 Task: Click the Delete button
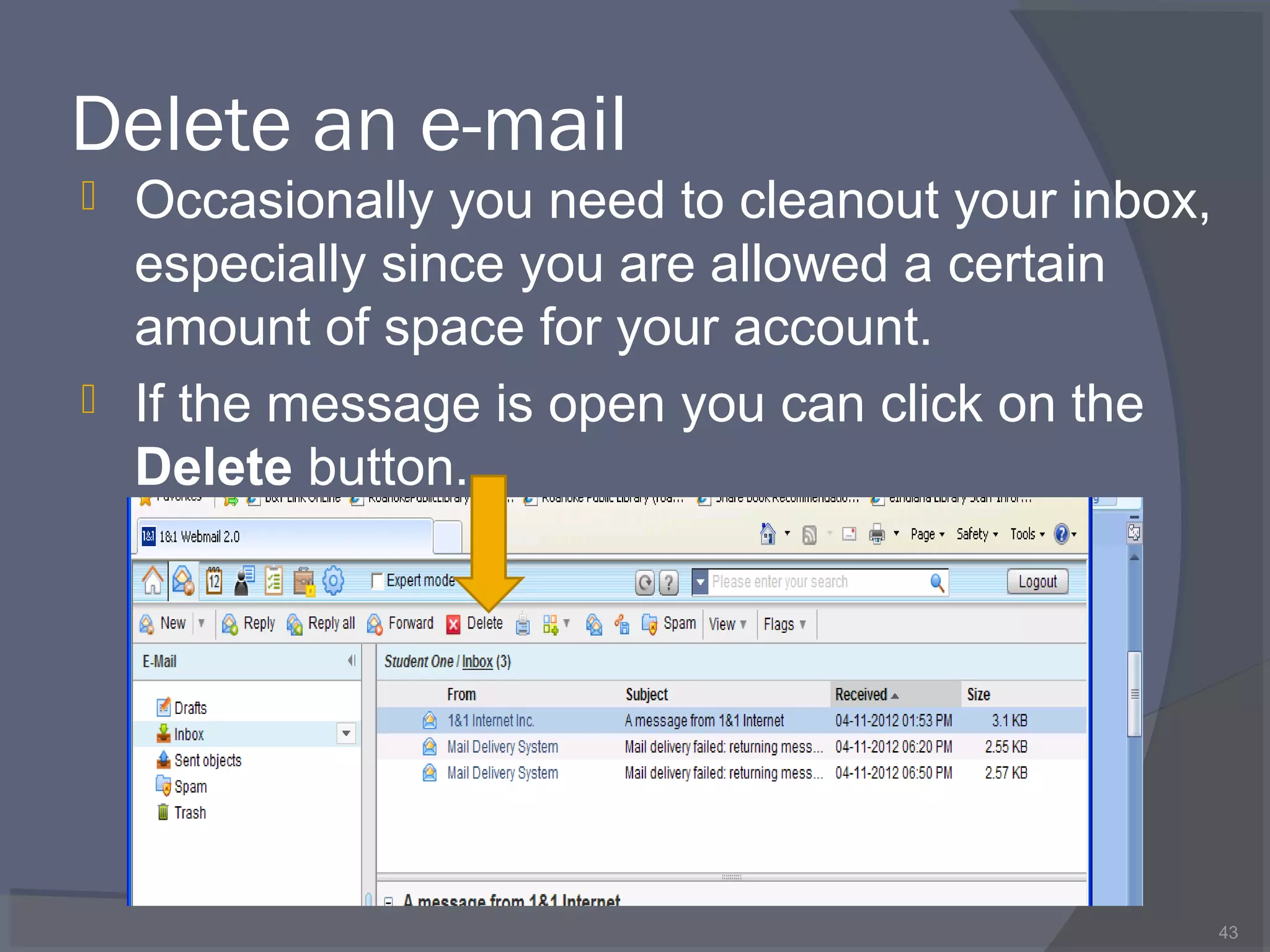(x=474, y=624)
